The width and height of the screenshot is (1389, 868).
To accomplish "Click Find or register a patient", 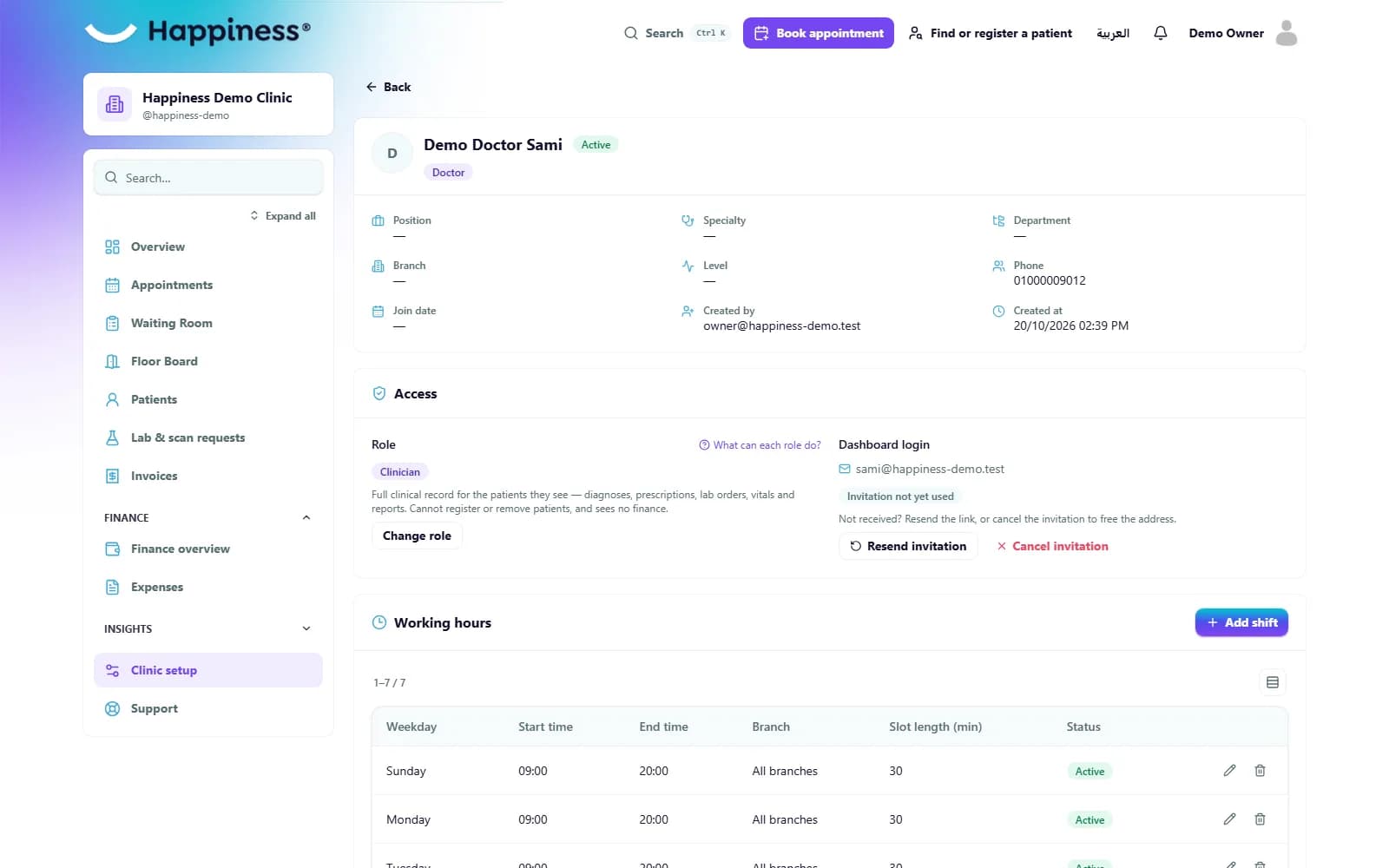I will [x=990, y=33].
